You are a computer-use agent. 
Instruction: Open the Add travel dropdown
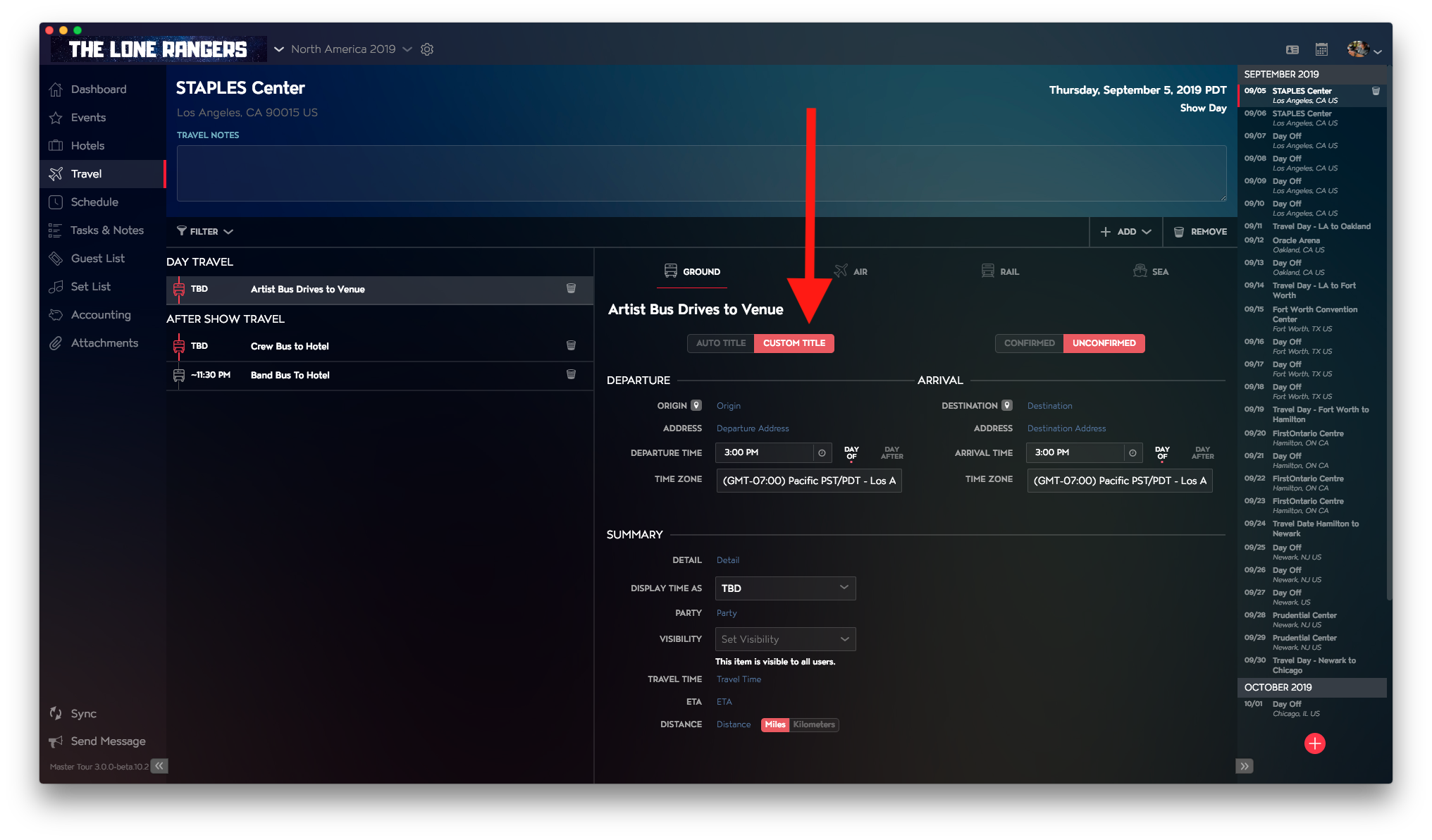[x=1125, y=232]
